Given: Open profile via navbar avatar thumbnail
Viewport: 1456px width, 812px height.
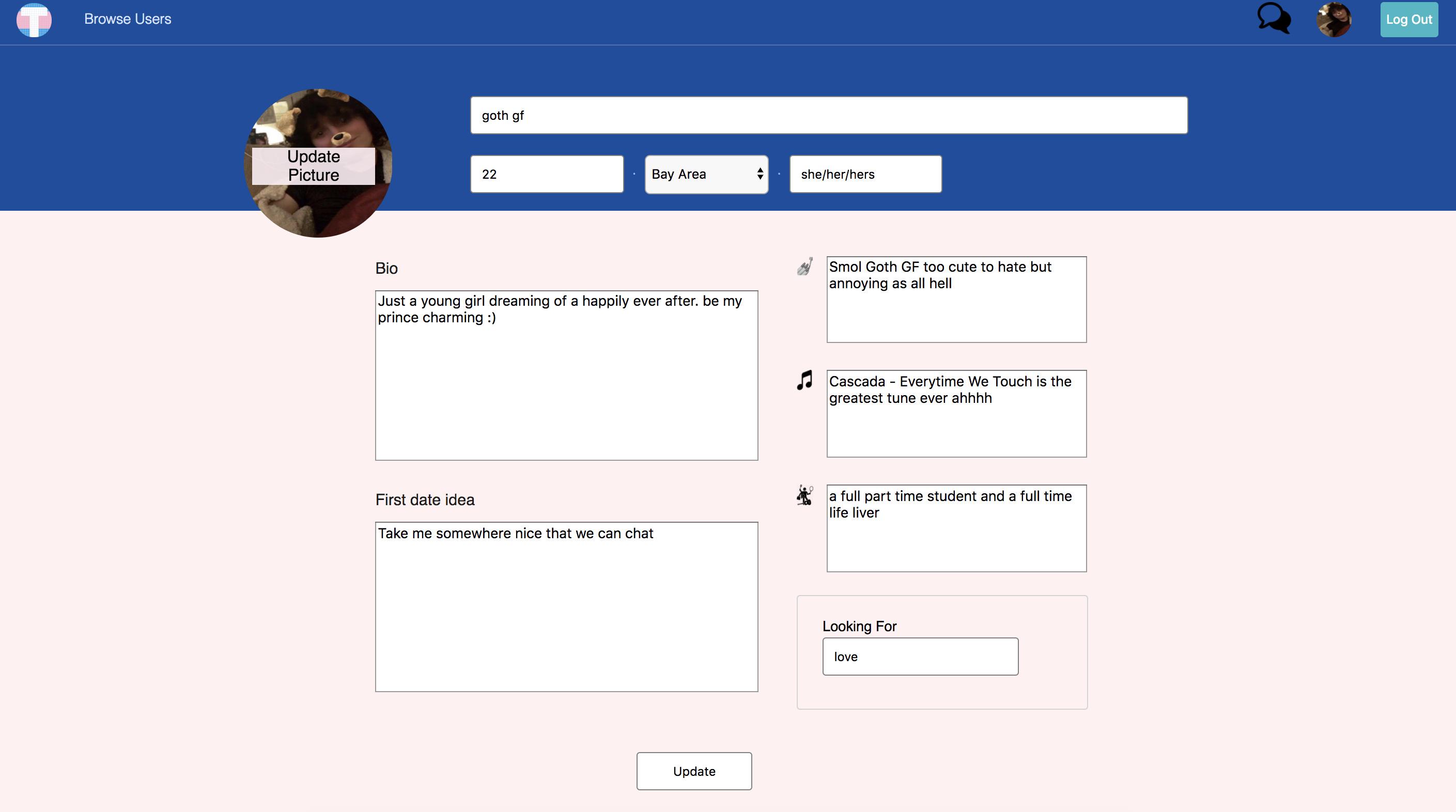Looking at the screenshot, I should [1334, 20].
